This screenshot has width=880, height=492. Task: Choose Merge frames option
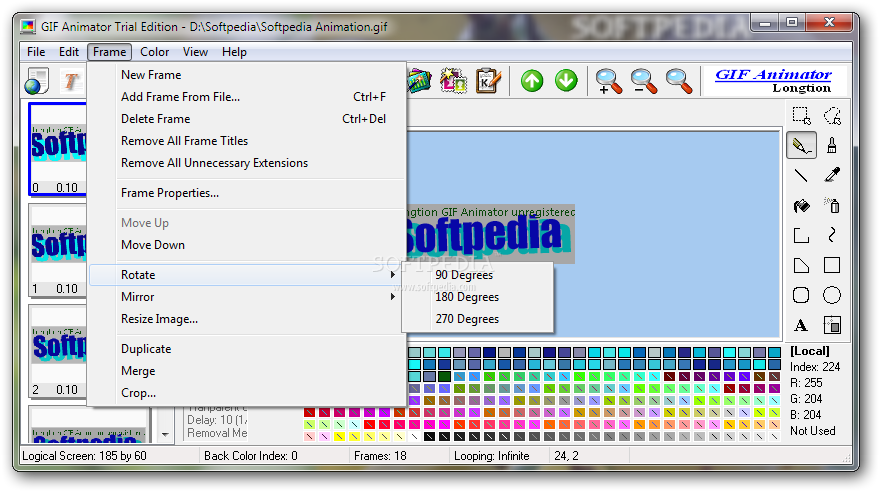point(246,371)
